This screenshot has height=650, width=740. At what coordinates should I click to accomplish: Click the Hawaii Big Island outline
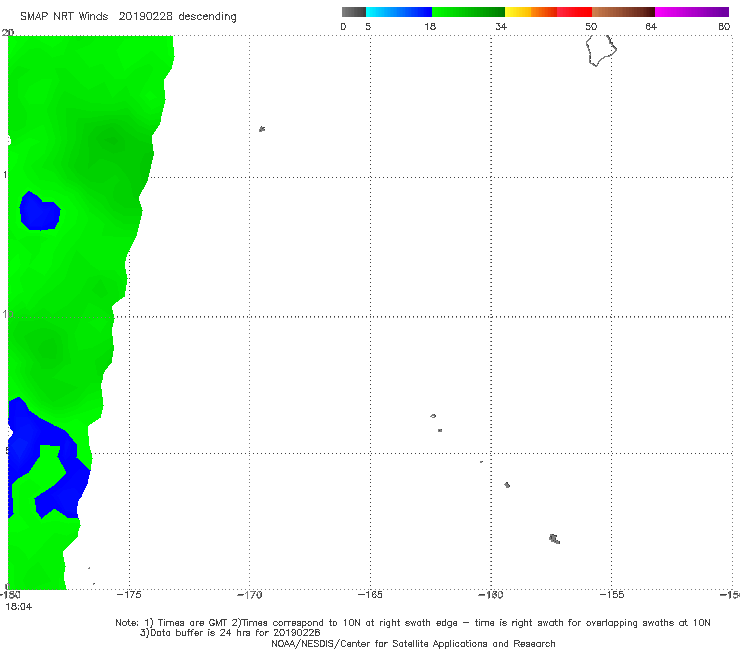coord(601,51)
